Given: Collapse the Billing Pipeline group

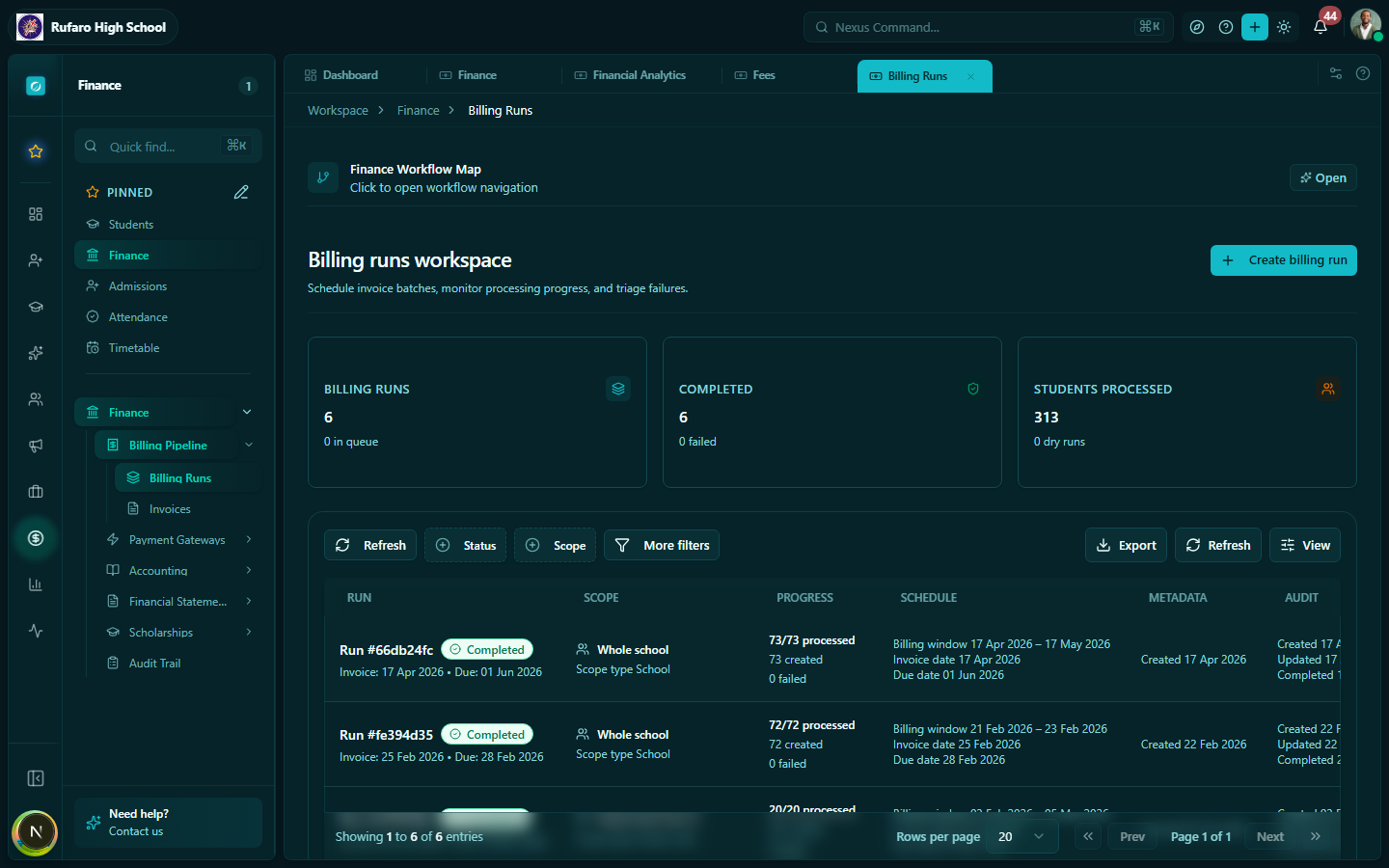Looking at the screenshot, I should coord(249,445).
